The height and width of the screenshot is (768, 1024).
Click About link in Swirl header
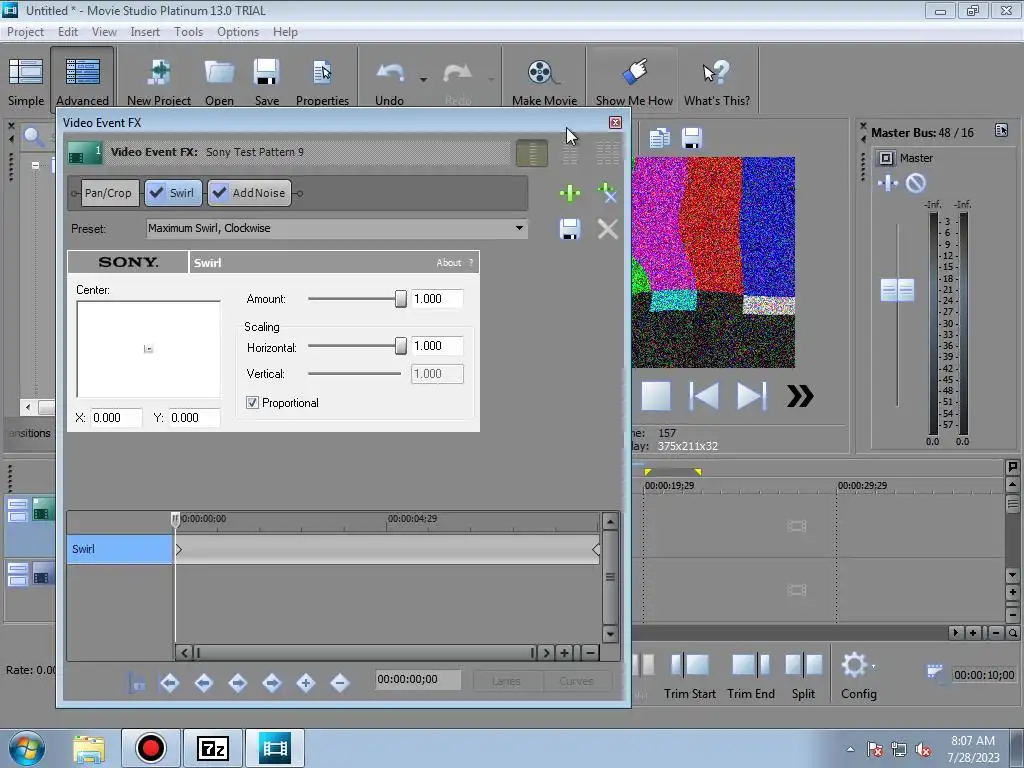pos(449,263)
